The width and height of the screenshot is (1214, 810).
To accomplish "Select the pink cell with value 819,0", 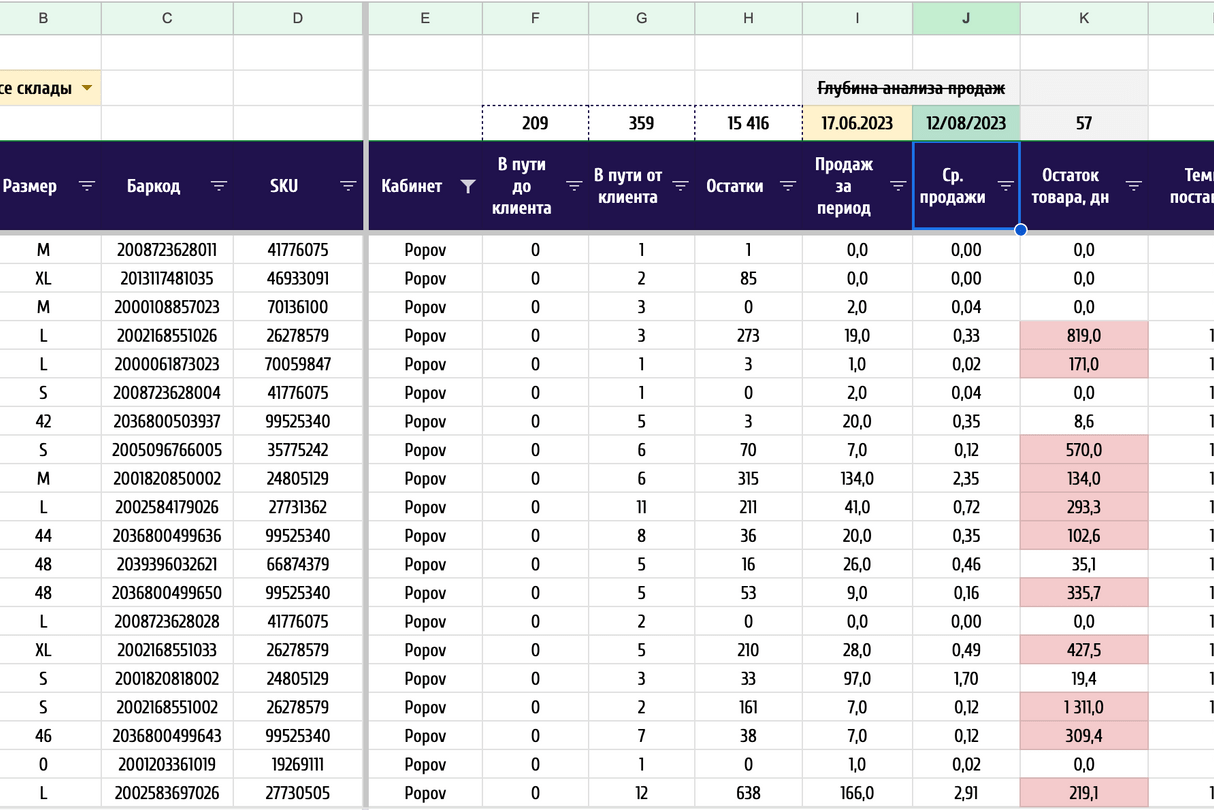I will click(1084, 336).
